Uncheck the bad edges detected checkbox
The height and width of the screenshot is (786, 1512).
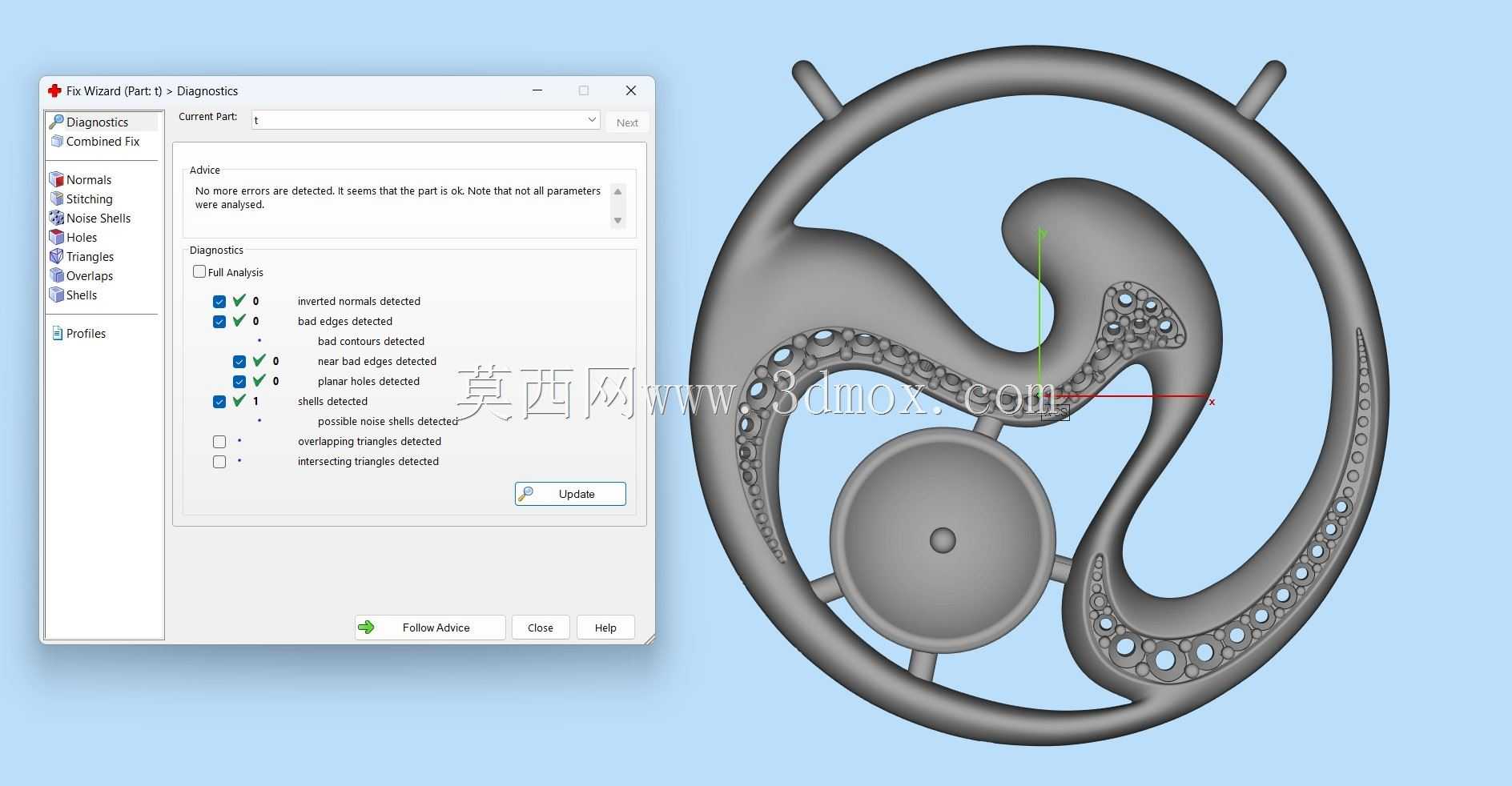point(219,322)
